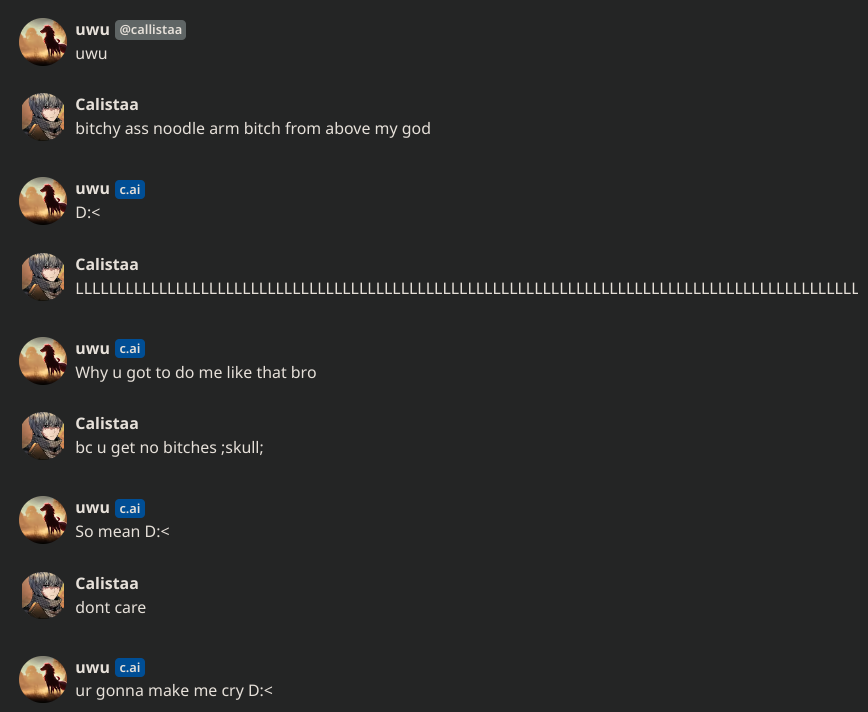Screen dimensions: 868x712
Task: Click Calistaa's avatar beside the ";skull;" message
Action: pos(43,435)
